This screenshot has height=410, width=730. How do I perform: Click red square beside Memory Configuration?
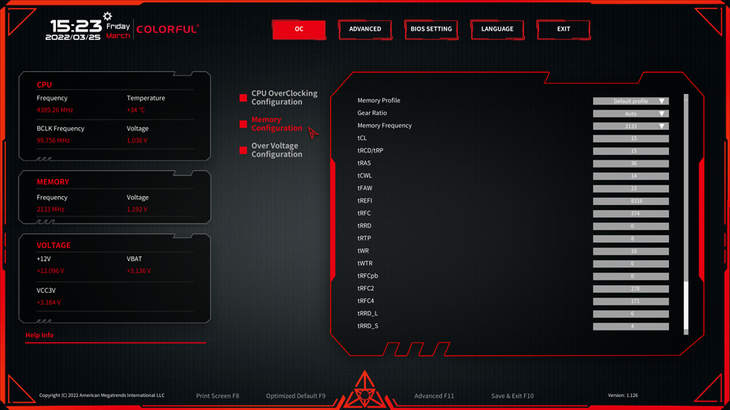(243, 124)
